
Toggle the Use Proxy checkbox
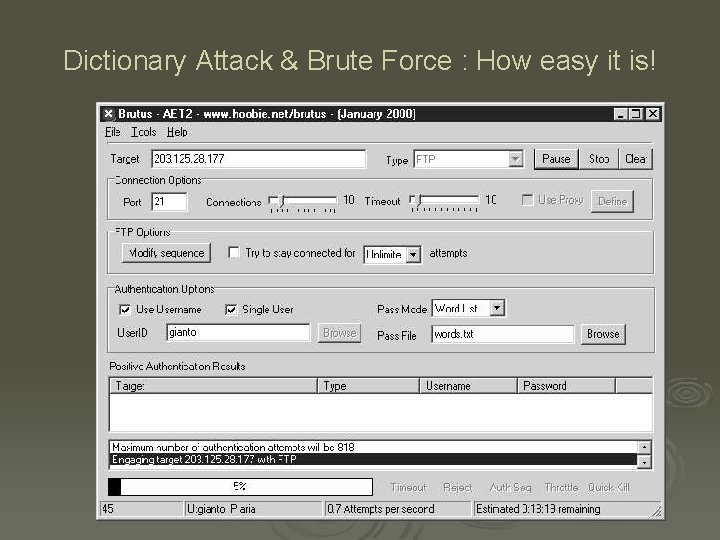(x=528, y=200)
